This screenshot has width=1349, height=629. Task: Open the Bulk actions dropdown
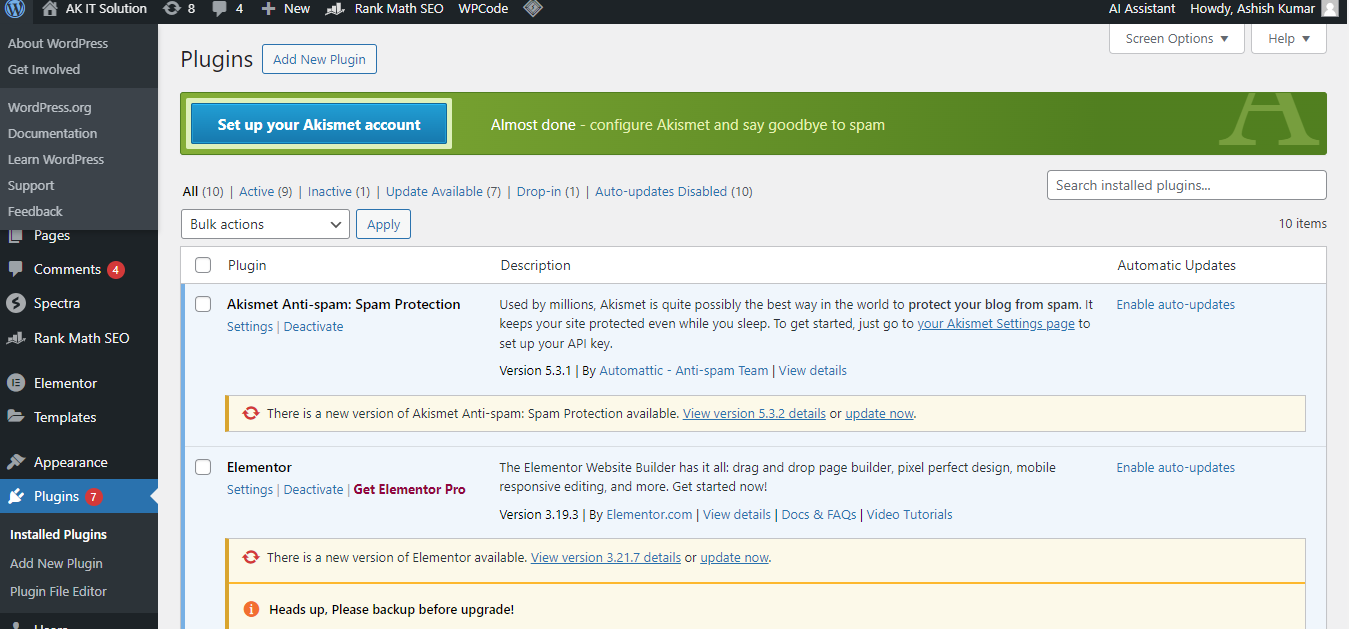(x=265, y=224)
